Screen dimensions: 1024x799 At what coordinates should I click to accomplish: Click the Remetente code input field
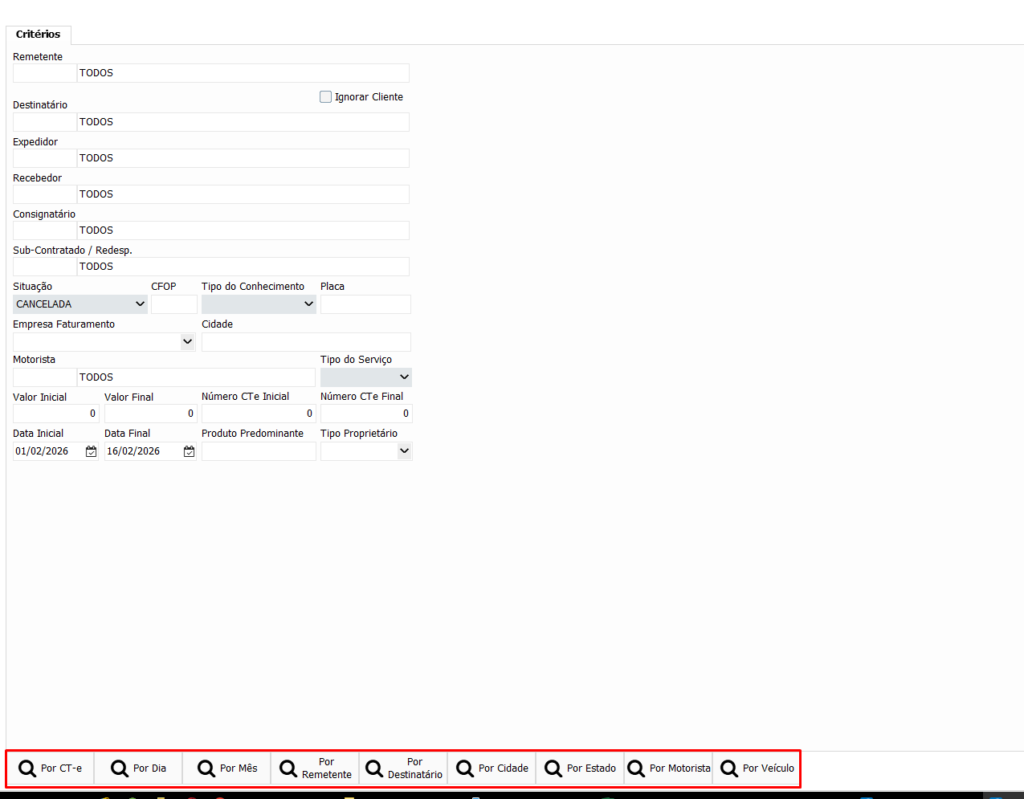[44, 73]
